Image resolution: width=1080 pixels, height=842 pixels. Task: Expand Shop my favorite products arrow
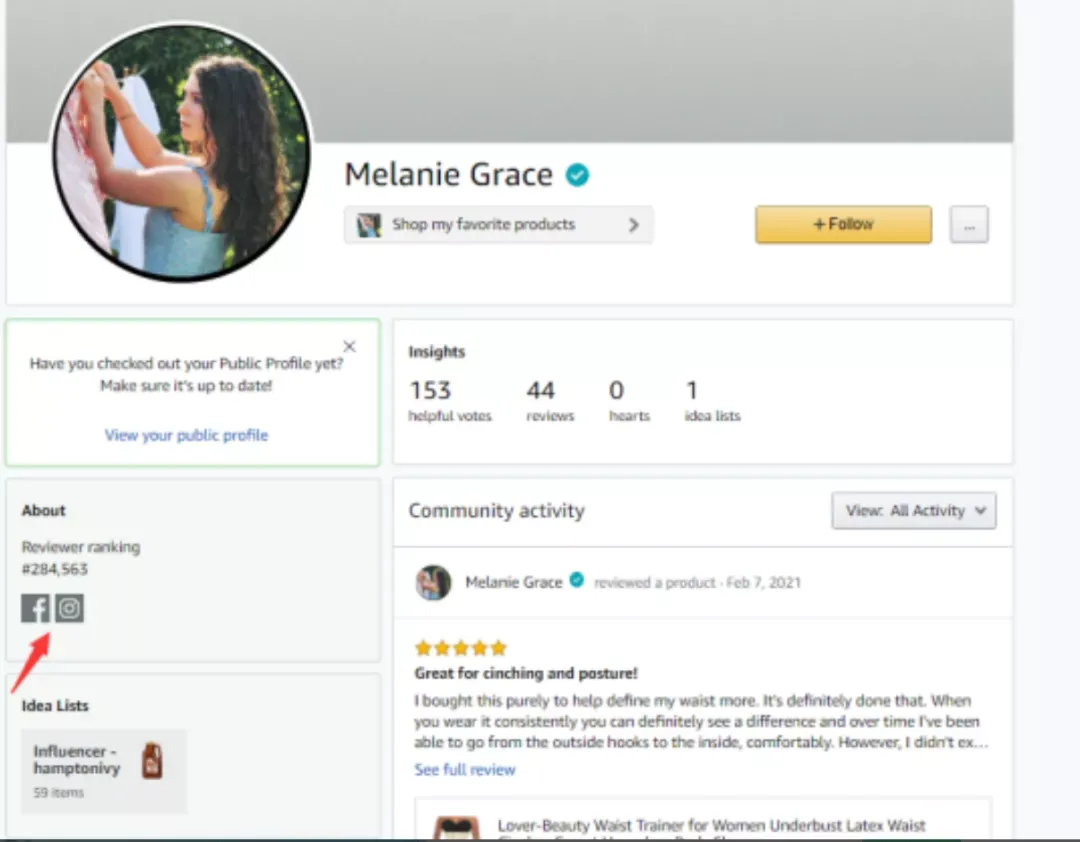[x=634, y=225]
